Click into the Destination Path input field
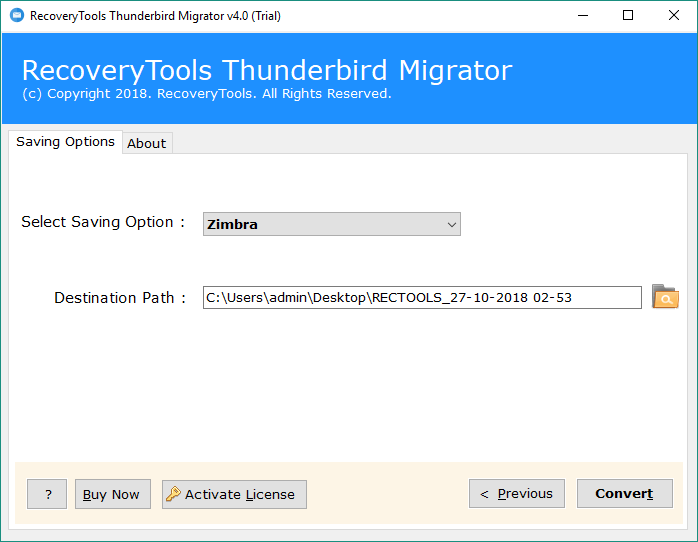 pos(422,298)
